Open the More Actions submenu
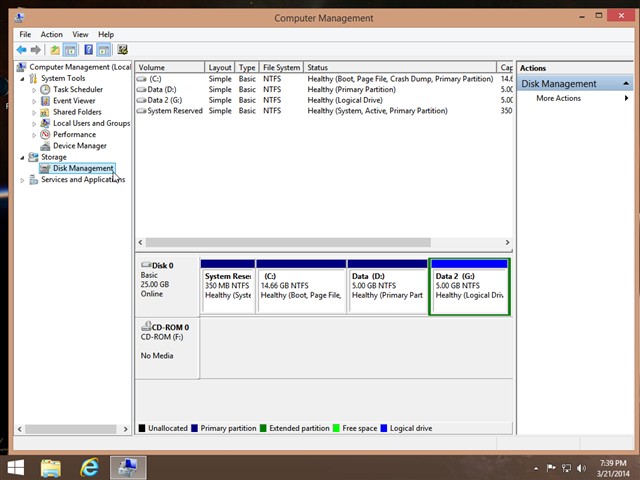 [575, 98]
